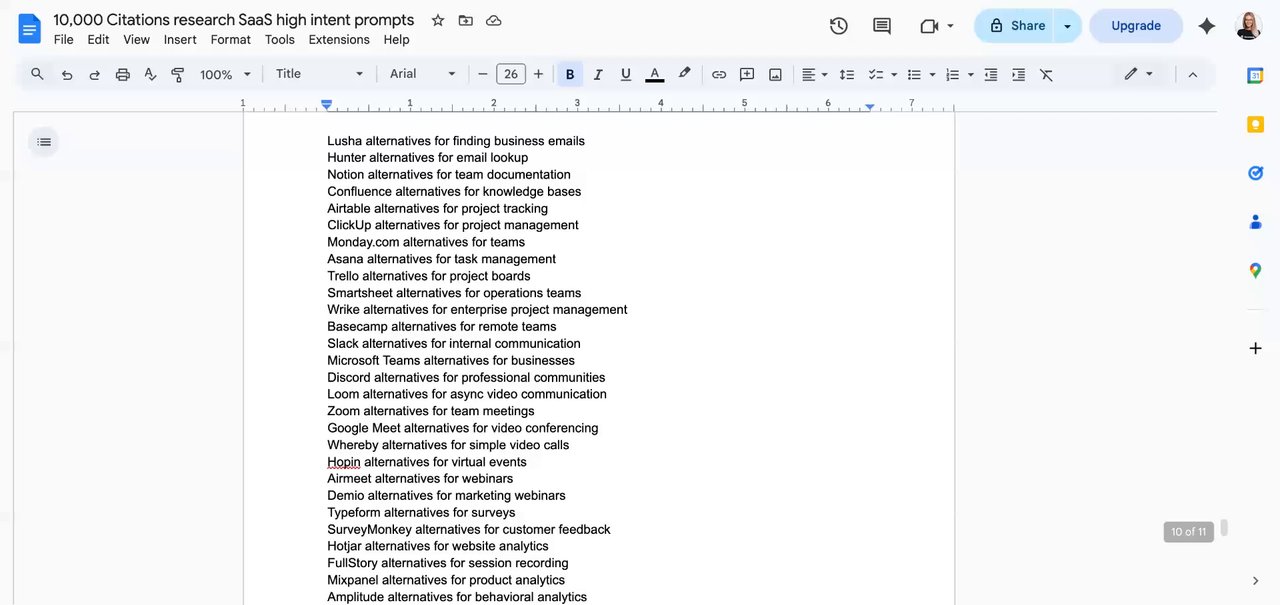Open the Gemini sparkle icon

click(1207, 26)
